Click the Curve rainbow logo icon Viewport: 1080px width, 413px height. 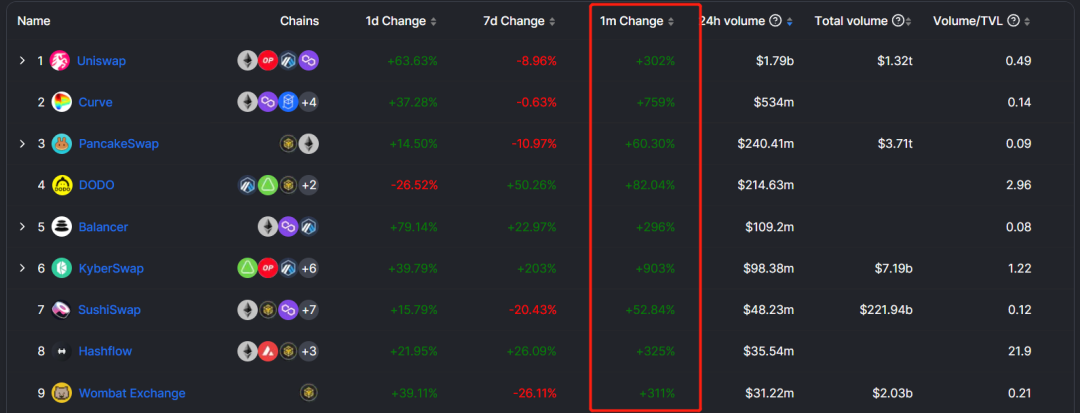tap(61, 102)
